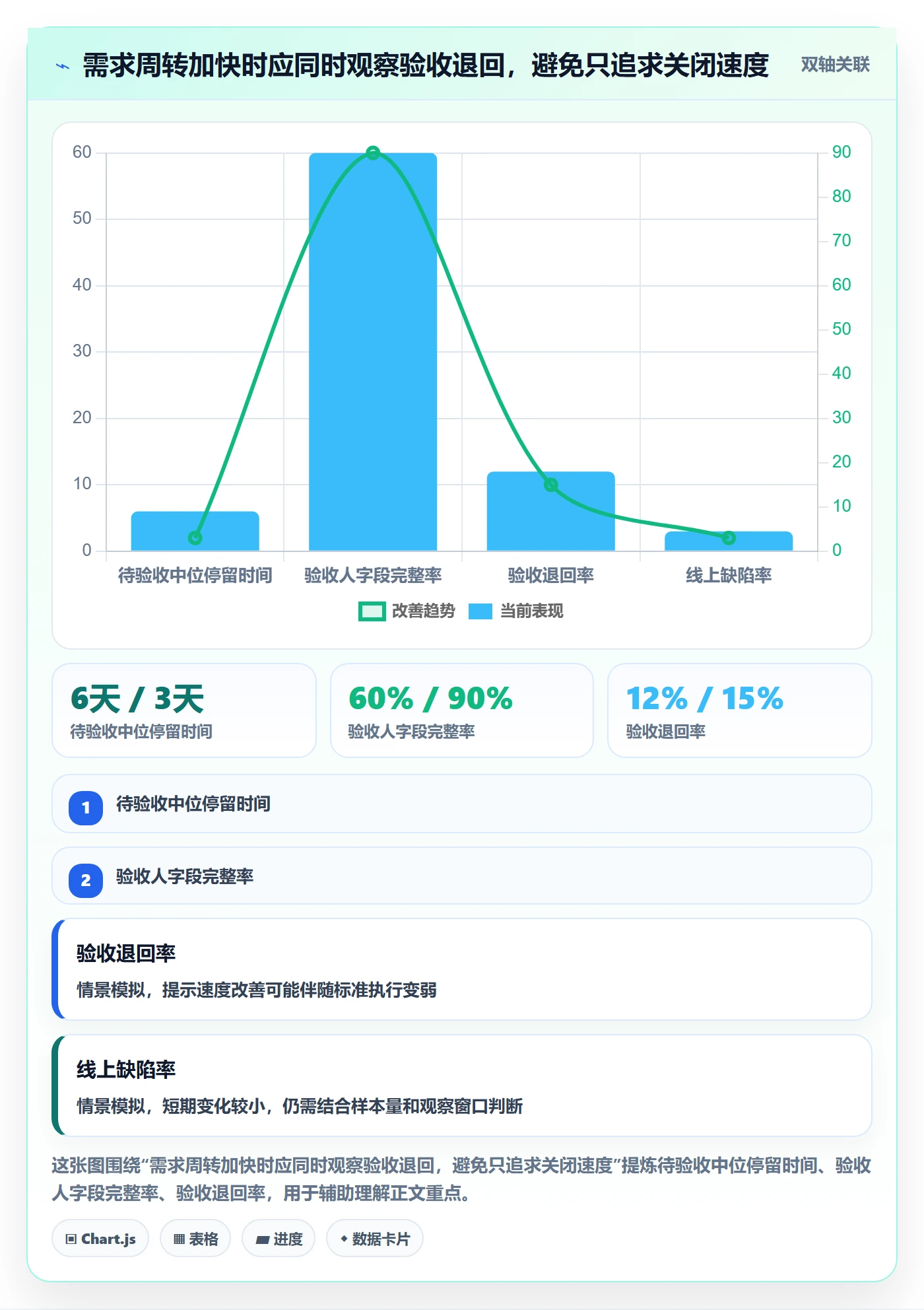
Task: Click the grid icon in 表格 tag
Action: tap(179, 1239)
